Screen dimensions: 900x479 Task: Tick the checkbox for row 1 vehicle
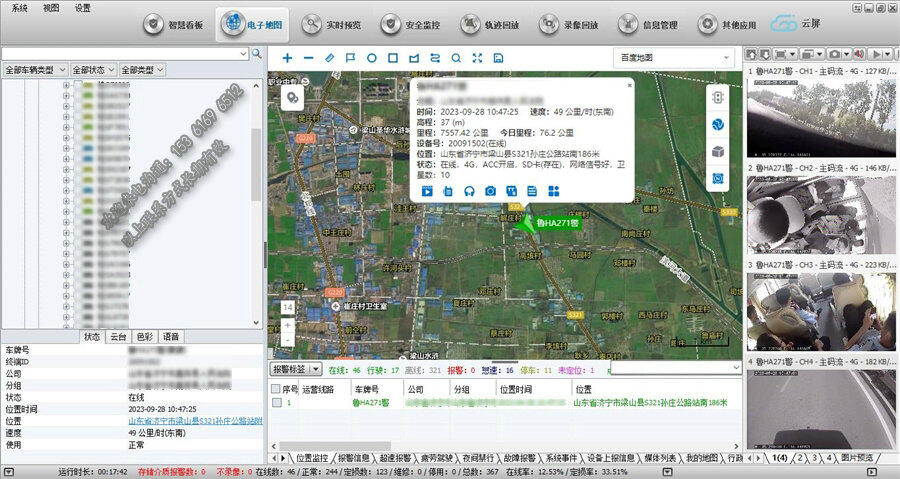[277, 402]
